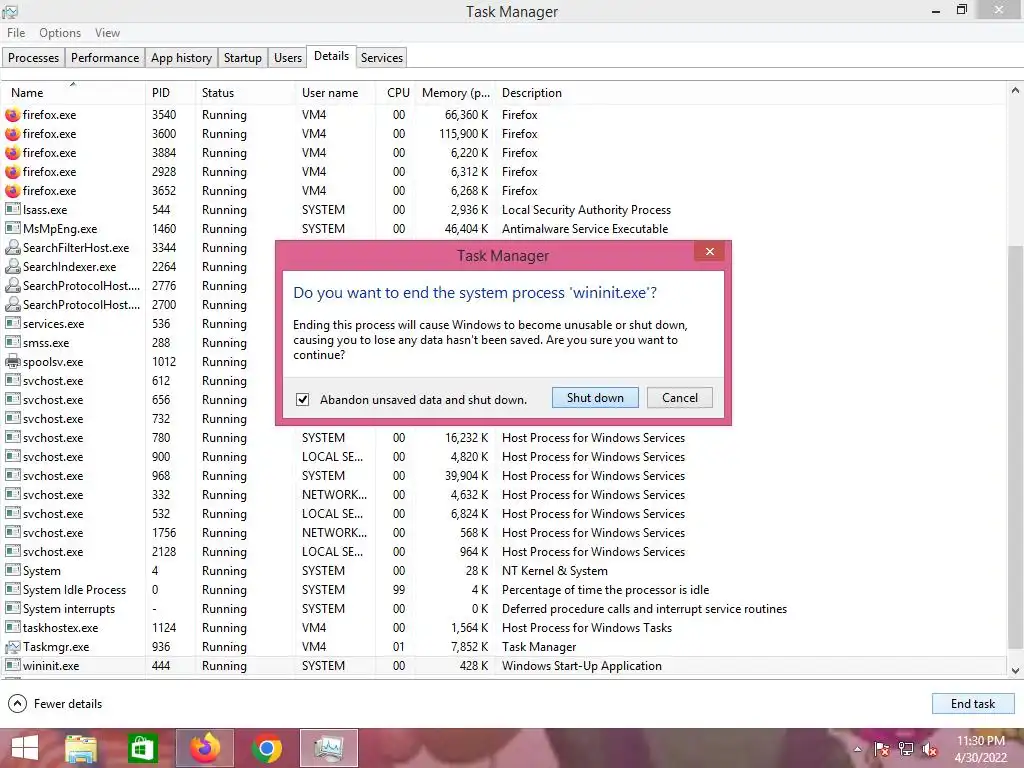Click the Shut down button
This screenshot has height=768, width=1024.
click(x=595, y=398)
